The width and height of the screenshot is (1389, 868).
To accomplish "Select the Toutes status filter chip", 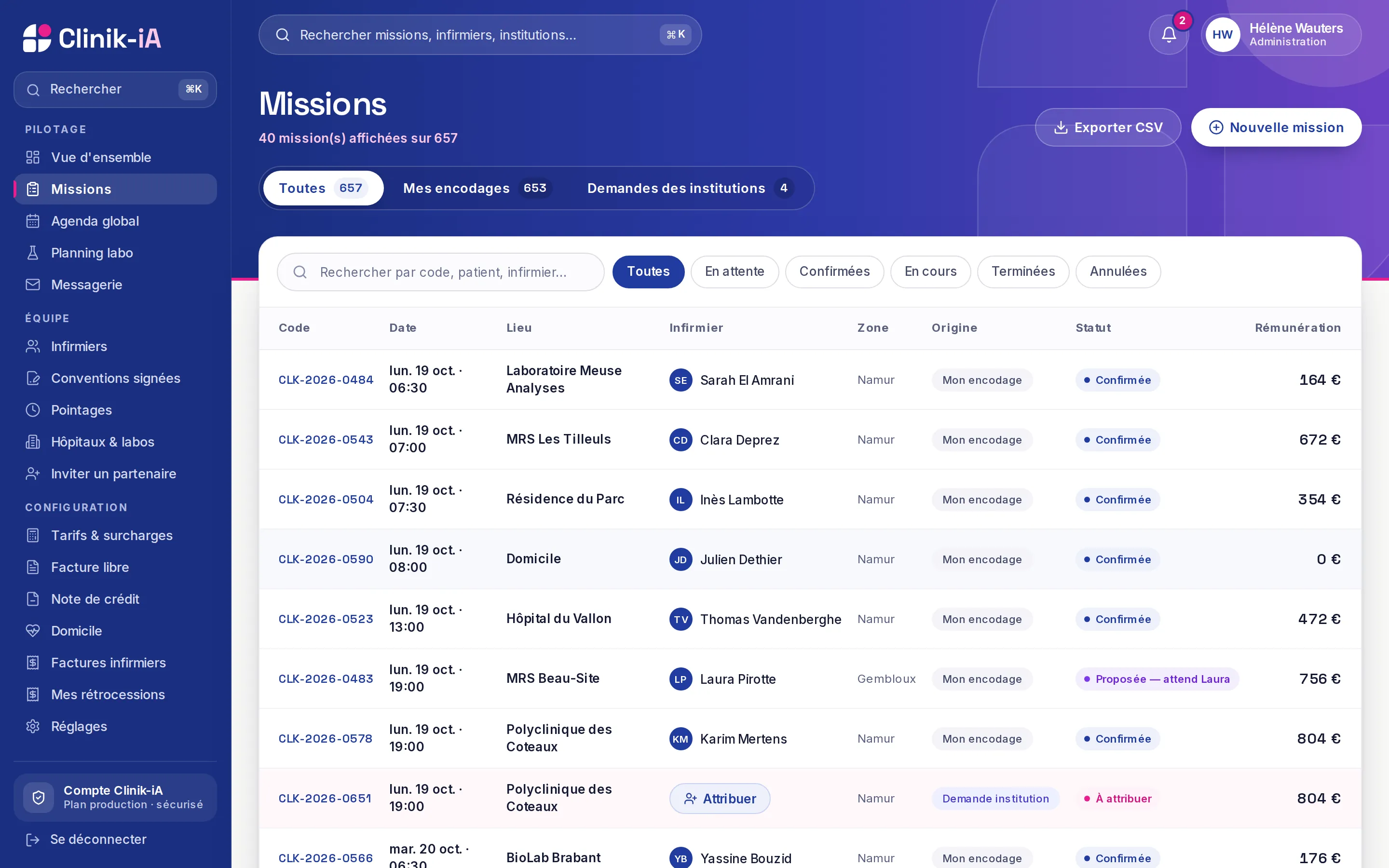I will 648,271.
